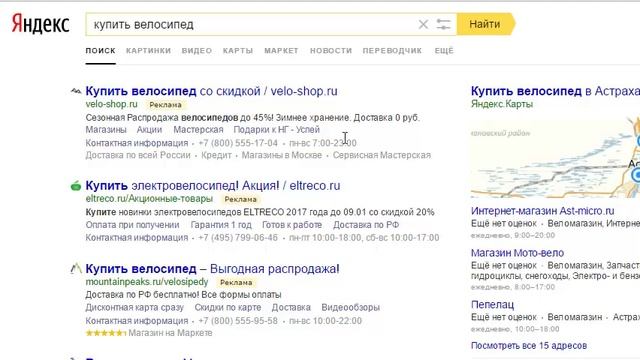Open the Акции sitelink
This screenshot has width=640, height=360.
(149, 130)
